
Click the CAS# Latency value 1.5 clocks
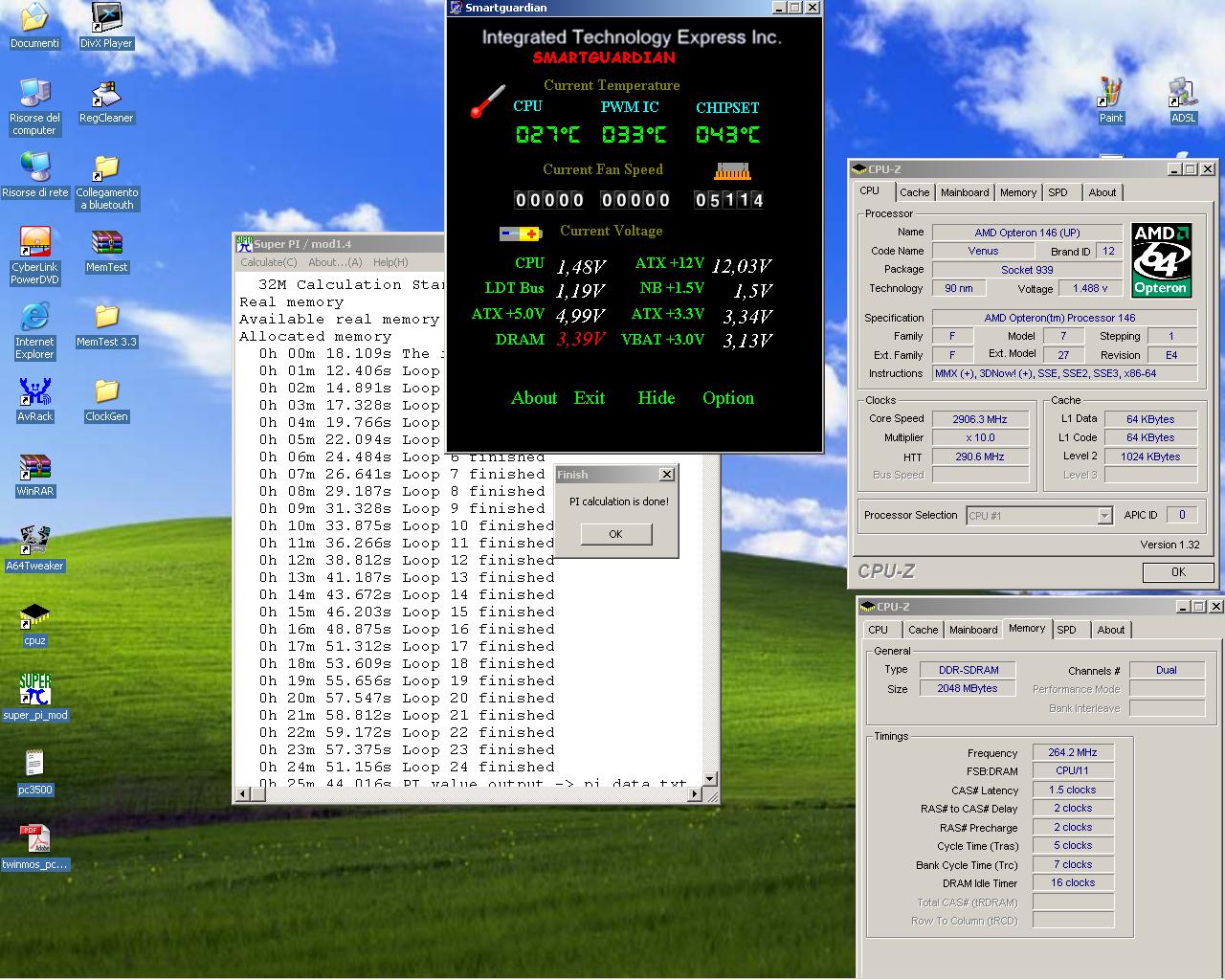coord(1073,790)
